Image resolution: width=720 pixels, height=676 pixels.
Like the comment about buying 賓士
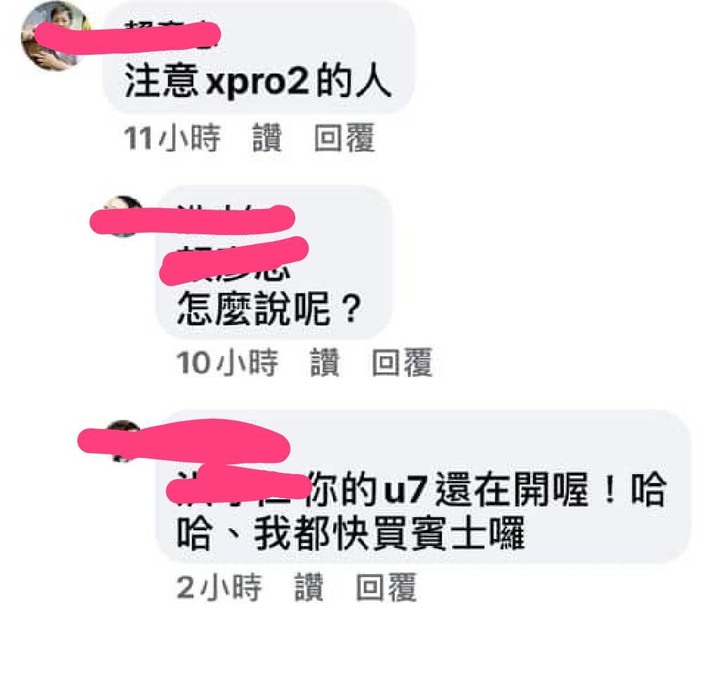click(x=309, y=588)
